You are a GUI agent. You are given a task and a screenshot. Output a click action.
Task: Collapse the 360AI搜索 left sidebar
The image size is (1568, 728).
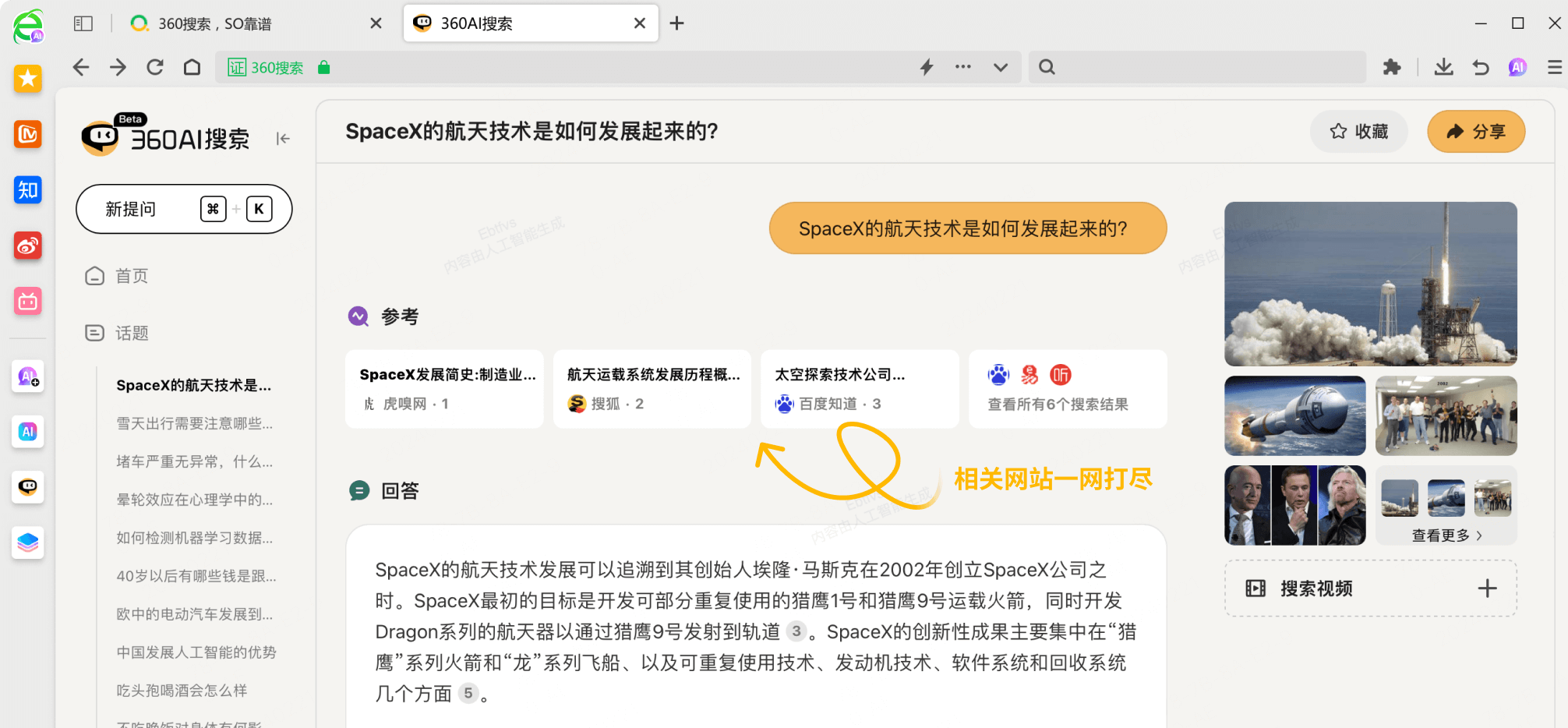tap(283, 139)
